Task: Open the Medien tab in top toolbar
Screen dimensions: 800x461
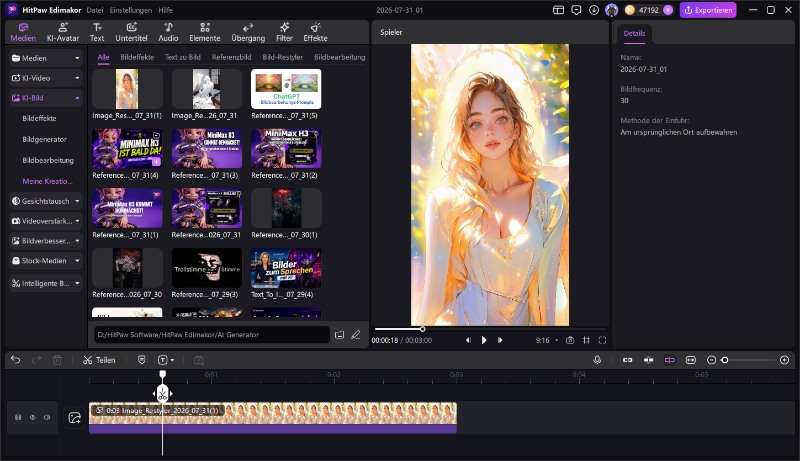Action: point(23,32)
